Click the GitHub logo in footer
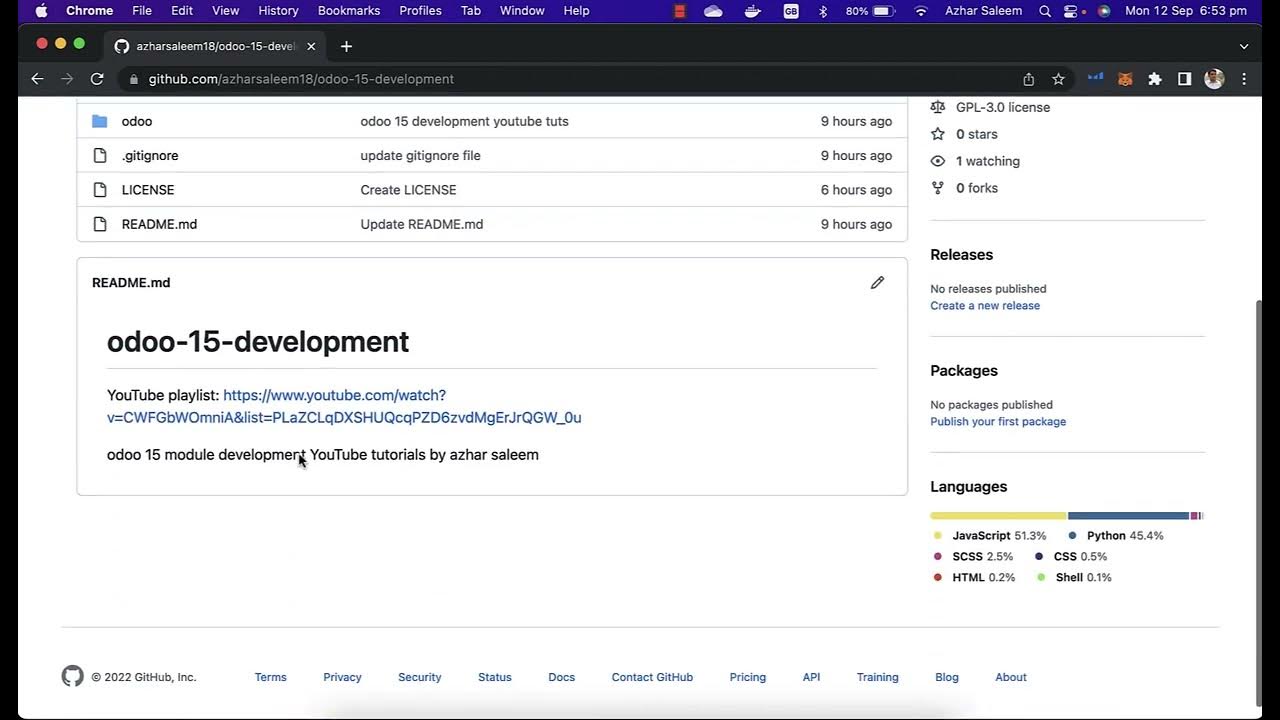 click(73, 677)
